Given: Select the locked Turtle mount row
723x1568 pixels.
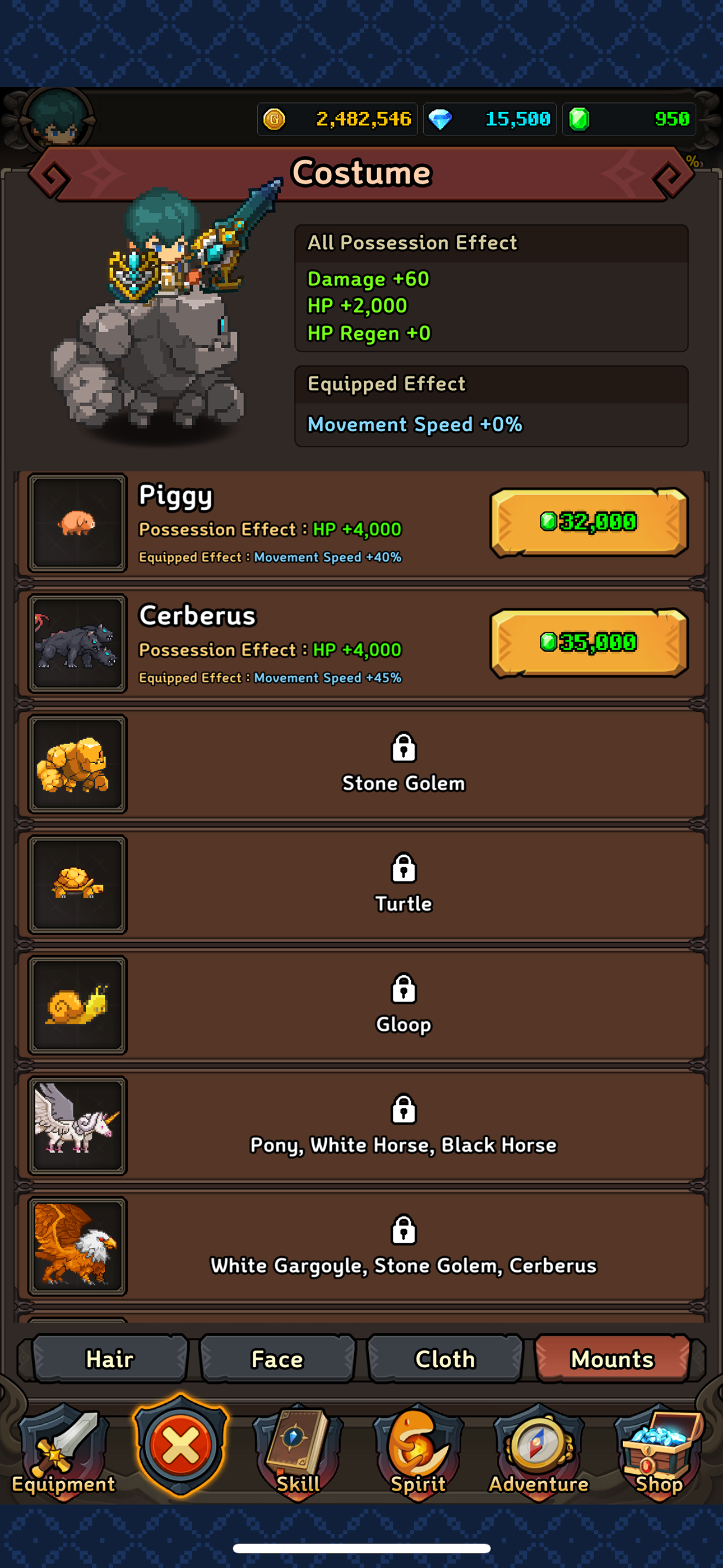Looking at the screenshot, I should pyautogui.click(x=361, y=884).
